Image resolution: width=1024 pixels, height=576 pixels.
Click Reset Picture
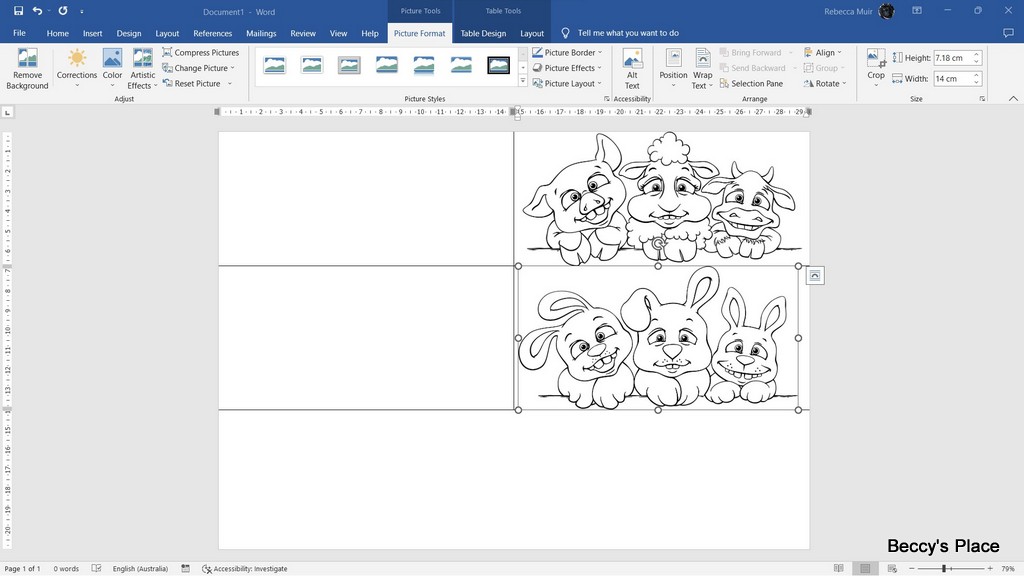pyautogui.click(x=191, y=84)
